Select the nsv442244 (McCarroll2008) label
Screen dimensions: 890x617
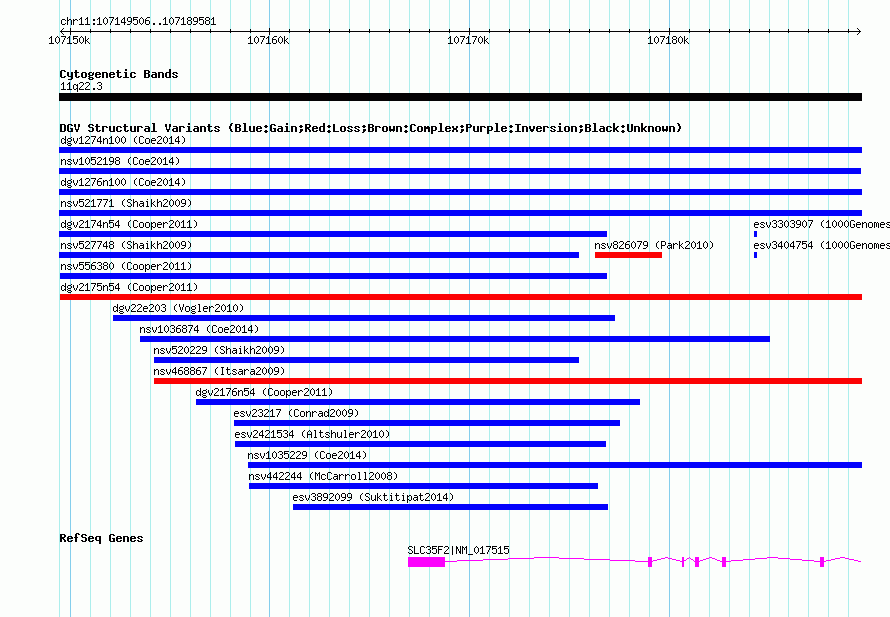[323, 476]
